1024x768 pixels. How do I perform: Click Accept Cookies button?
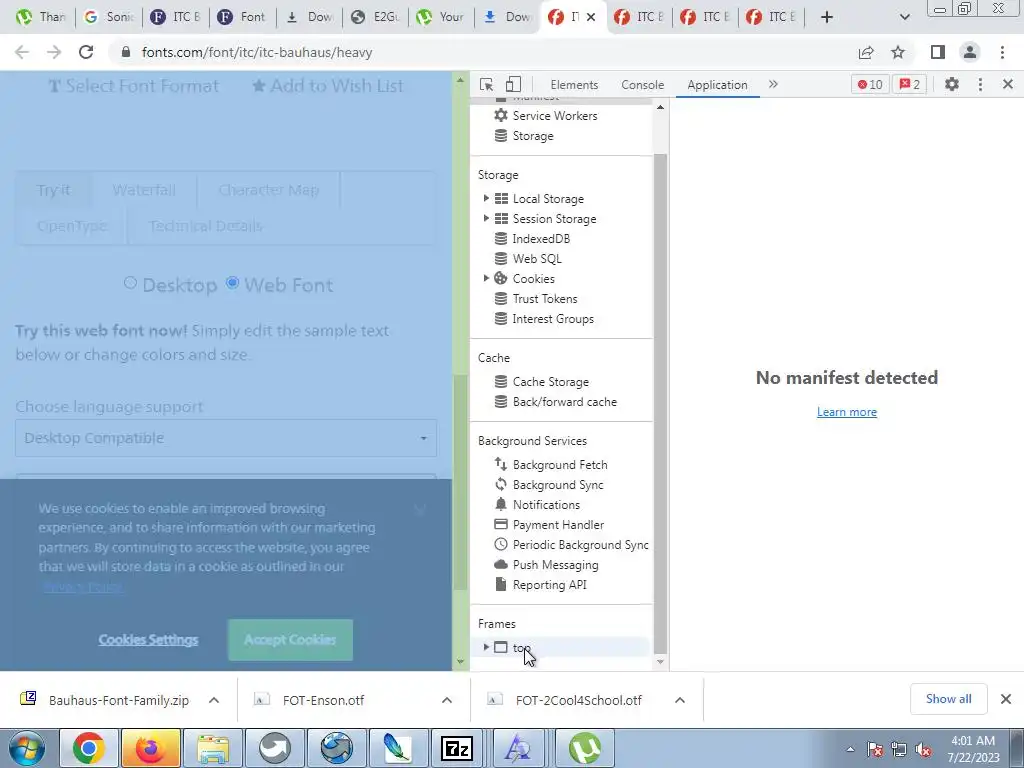tap(290, 640)
